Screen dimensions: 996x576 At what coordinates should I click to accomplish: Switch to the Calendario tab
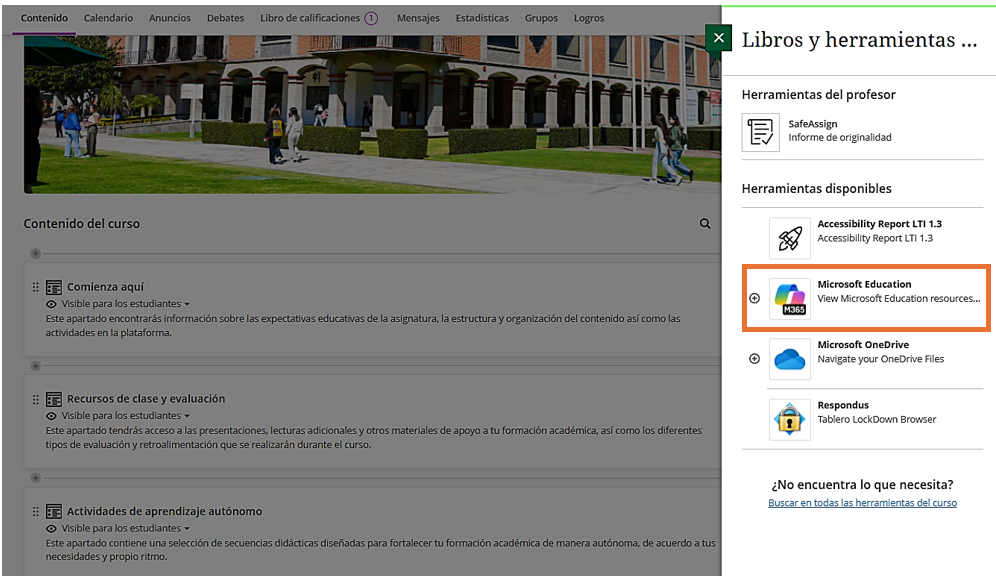(109, 18)
